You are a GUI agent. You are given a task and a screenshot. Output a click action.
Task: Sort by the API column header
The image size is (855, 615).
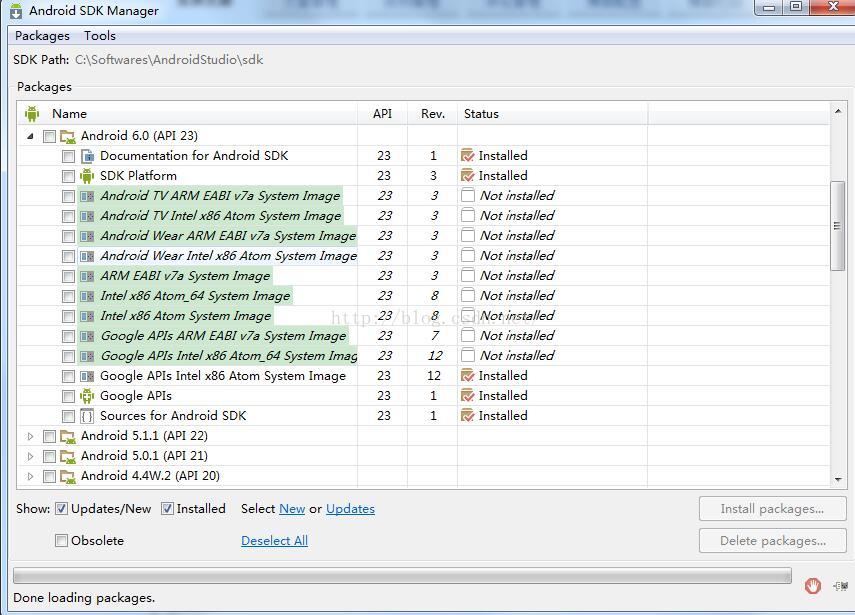[x=382, y=114]
